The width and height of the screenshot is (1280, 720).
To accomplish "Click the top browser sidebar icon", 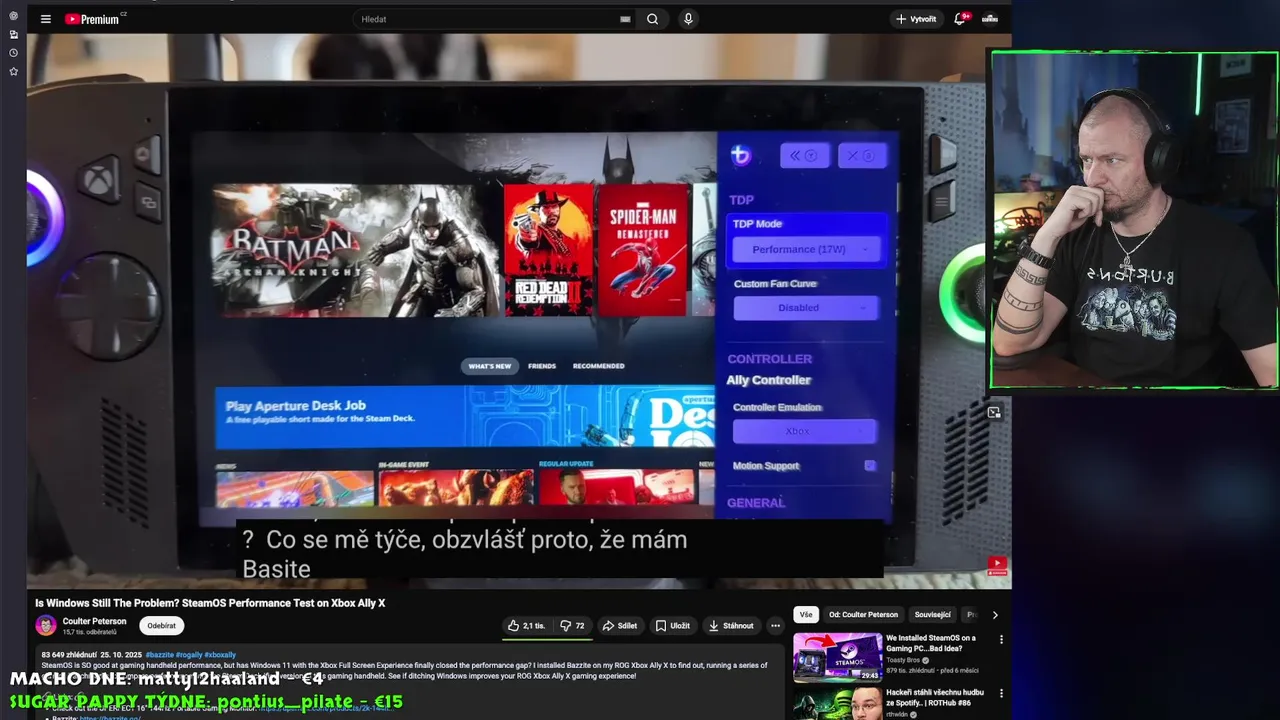I will (13, 16).
